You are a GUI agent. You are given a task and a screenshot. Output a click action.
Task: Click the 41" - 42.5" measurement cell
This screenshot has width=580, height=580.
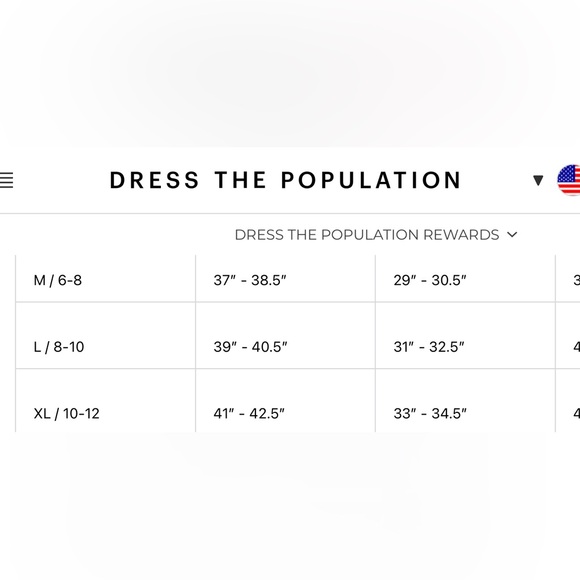click(285, 401)
